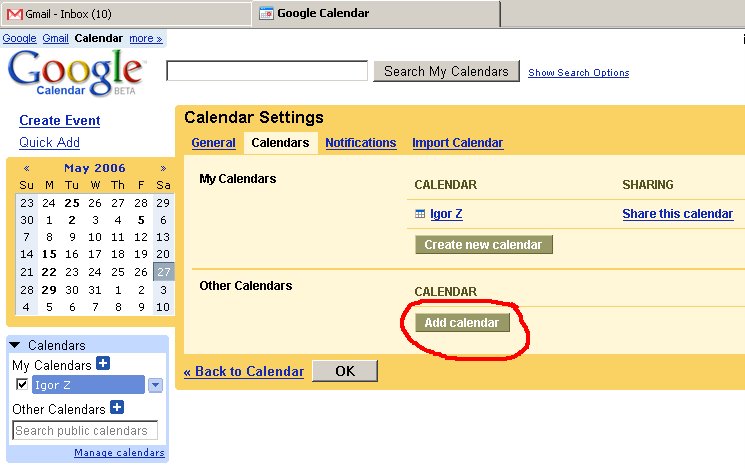Open the Igor Z calendar link in settings
Viewport: 745px width, 469px height.
click(x=446, y=214)
